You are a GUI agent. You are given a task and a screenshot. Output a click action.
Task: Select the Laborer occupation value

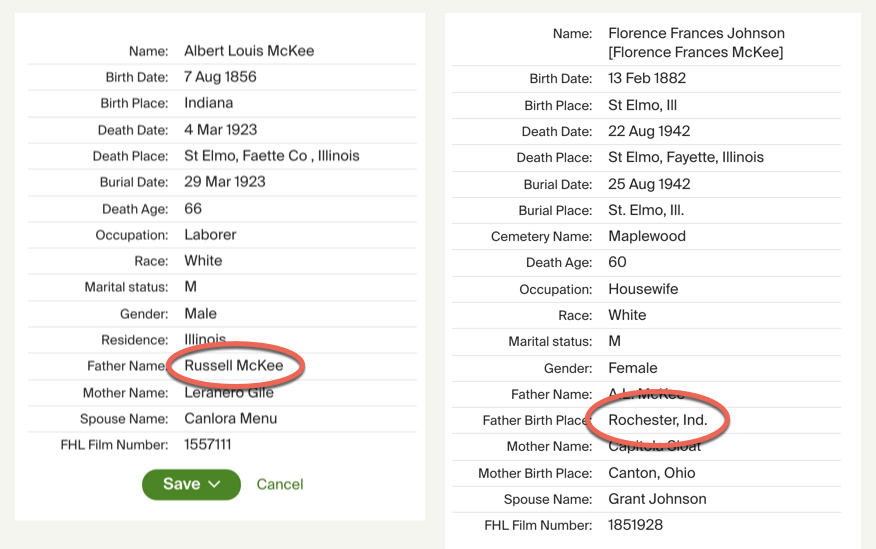[210, 235]
